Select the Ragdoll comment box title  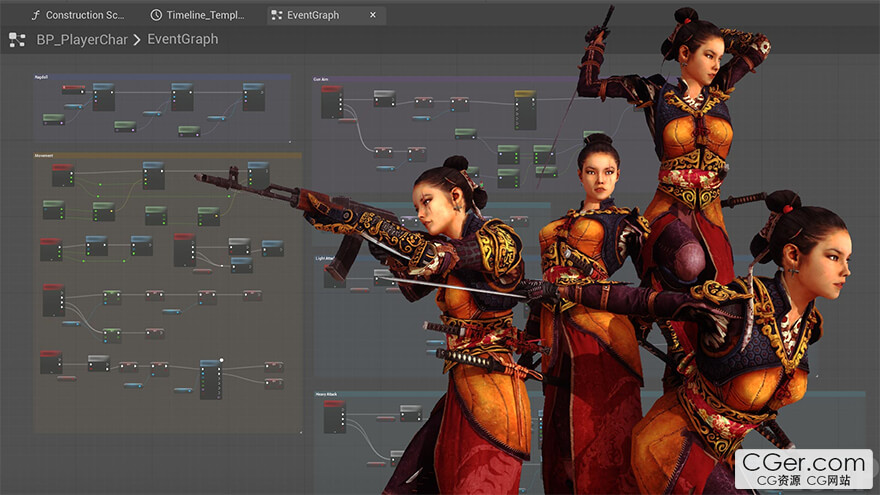(x=42, y=77)
